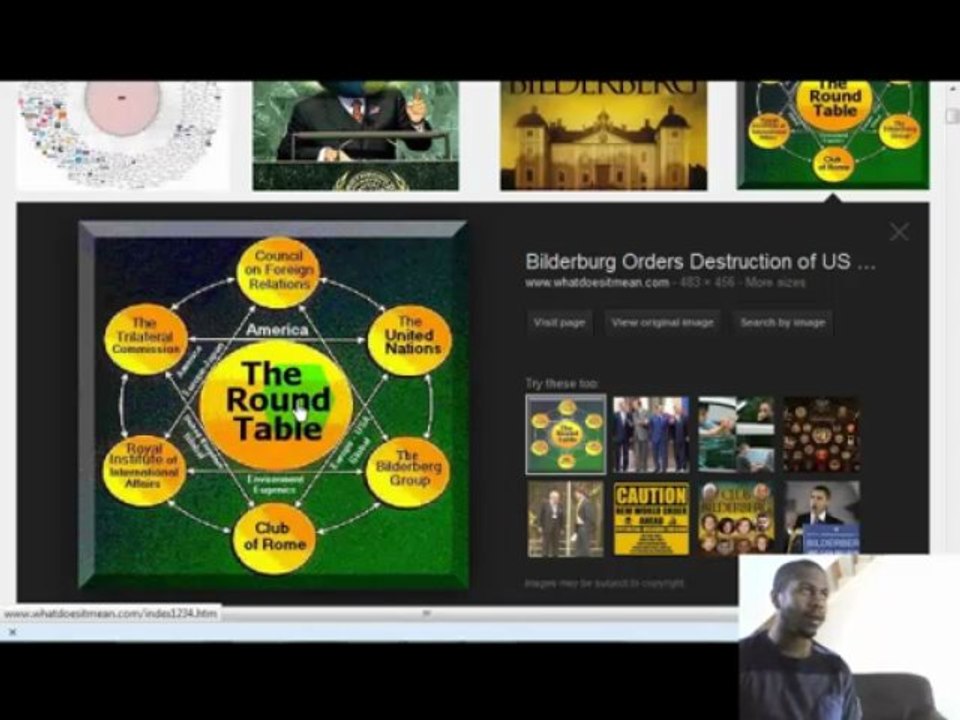Click the horizontal scrollbar at page bottom
The height and width of the screenshot is (720, 960).
click(426, 613)
